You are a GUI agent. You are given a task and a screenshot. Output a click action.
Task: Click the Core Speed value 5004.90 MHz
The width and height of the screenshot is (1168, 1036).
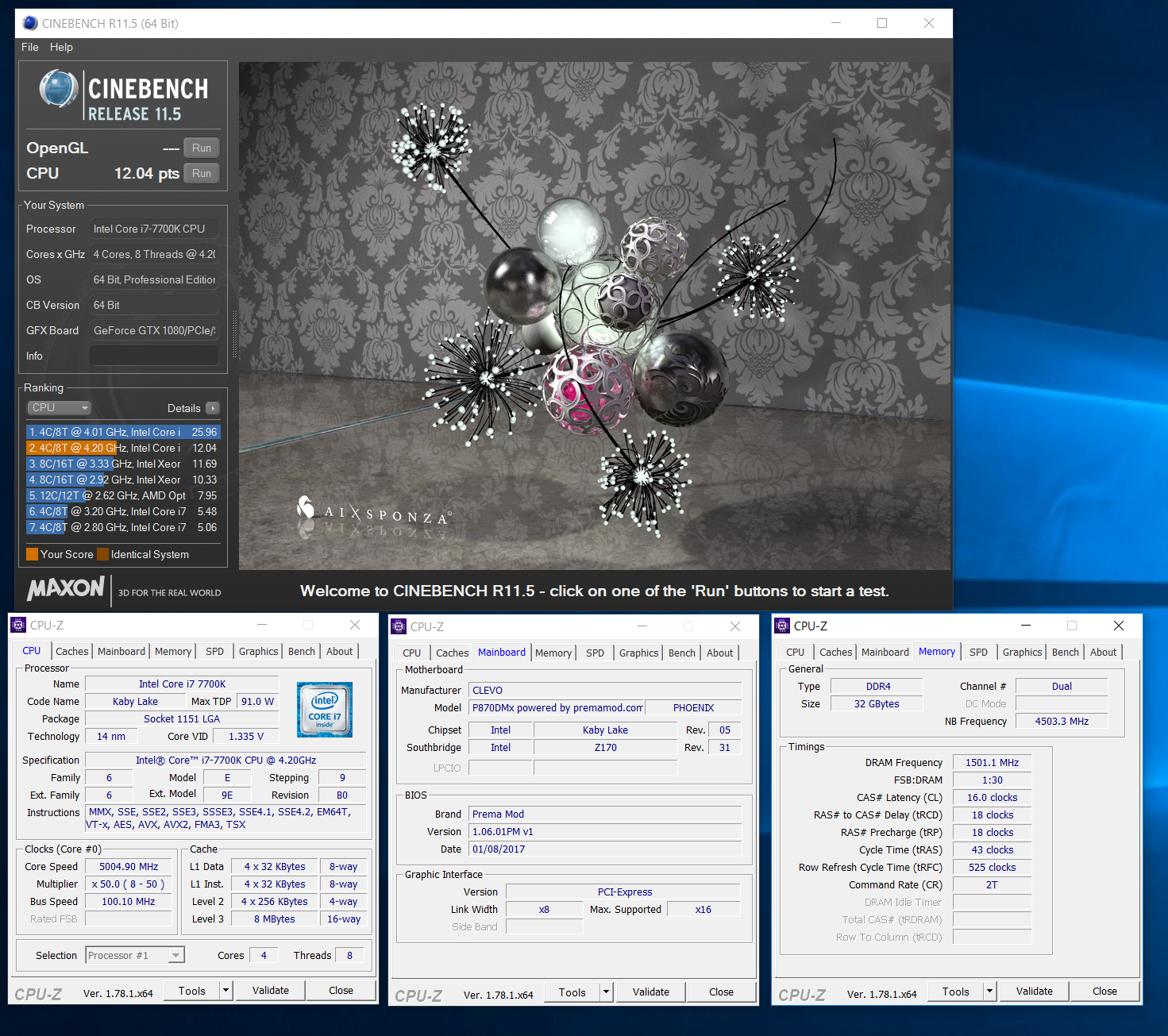click(129, 866)
